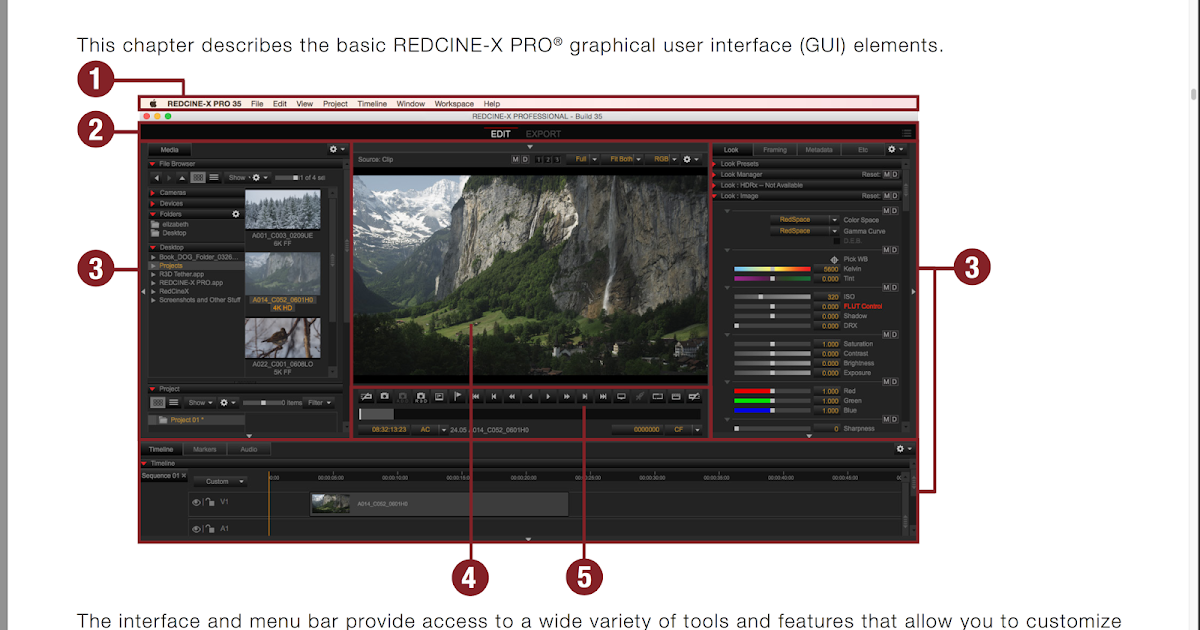
Task: Click the fast forward button
Action: [566, 396]
